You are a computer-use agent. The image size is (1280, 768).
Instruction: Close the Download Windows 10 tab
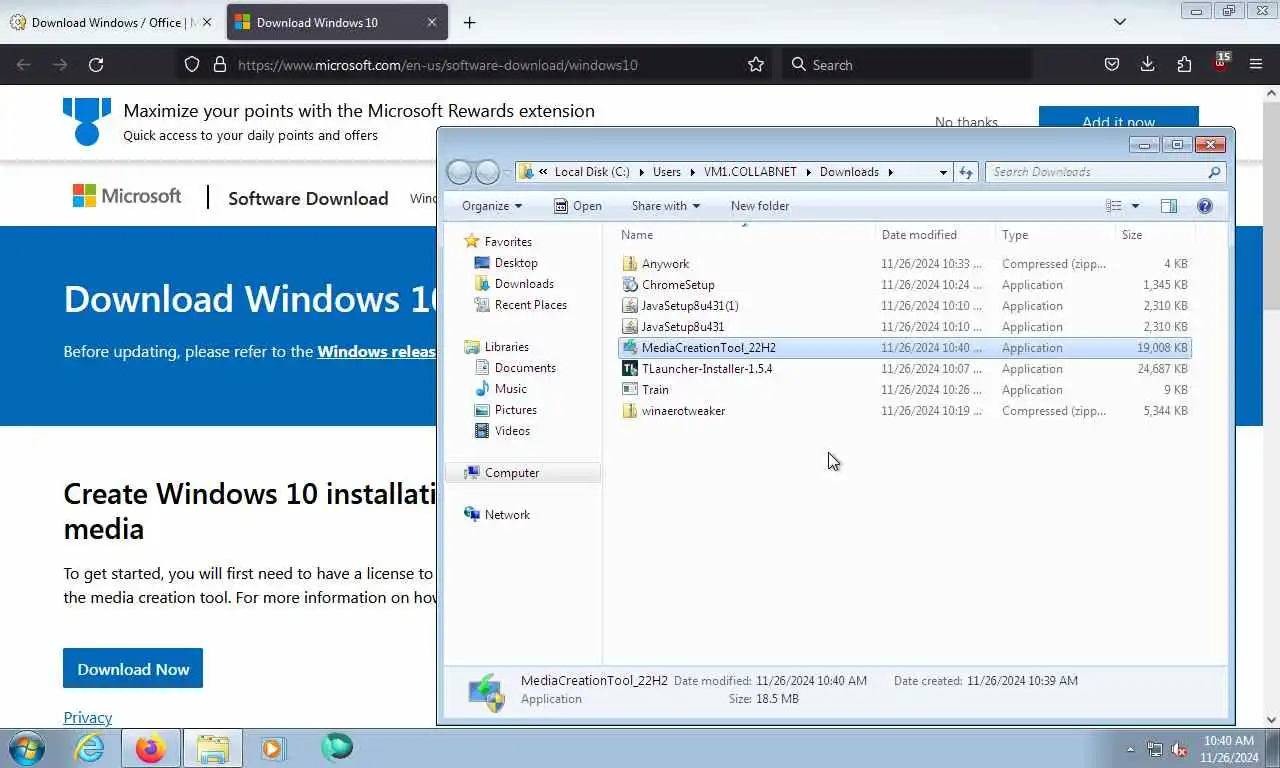tap(432, 22)
